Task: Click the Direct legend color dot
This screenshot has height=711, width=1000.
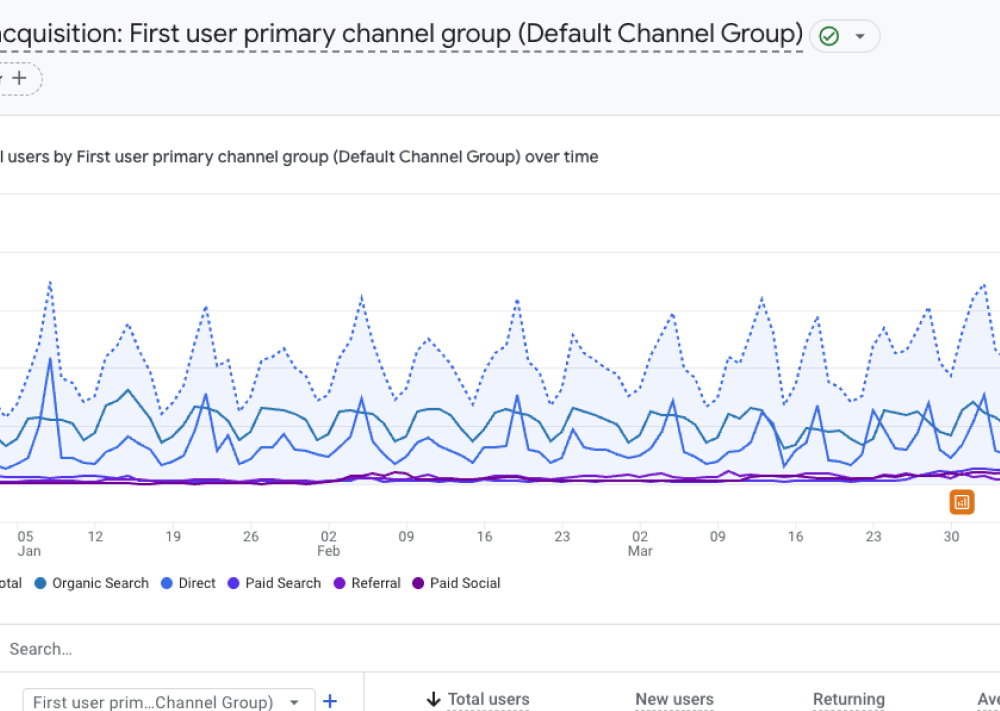Action: [166, 583]
